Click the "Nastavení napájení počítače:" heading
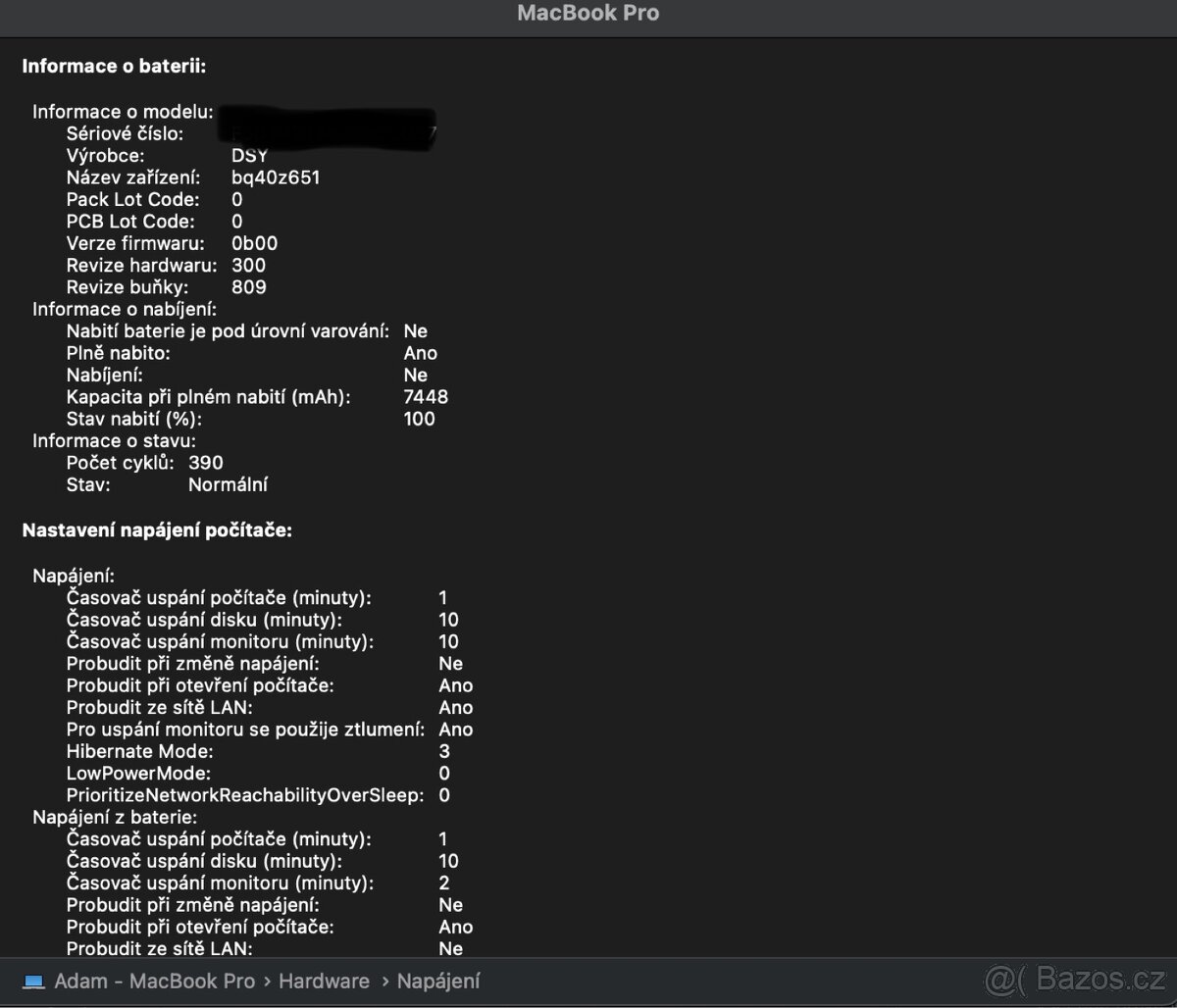This screenshot has width=1177, height=1008. coord(157,530)
